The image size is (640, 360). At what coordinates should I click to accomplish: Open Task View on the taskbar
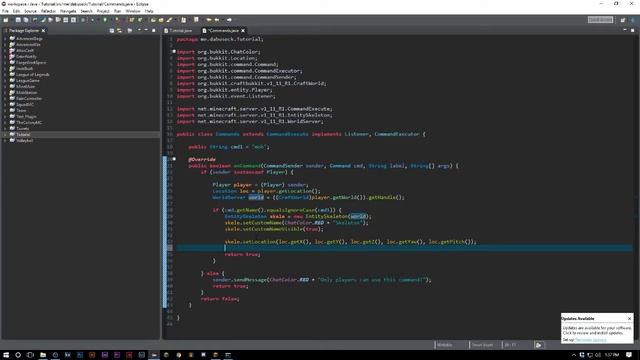point(30,355)
